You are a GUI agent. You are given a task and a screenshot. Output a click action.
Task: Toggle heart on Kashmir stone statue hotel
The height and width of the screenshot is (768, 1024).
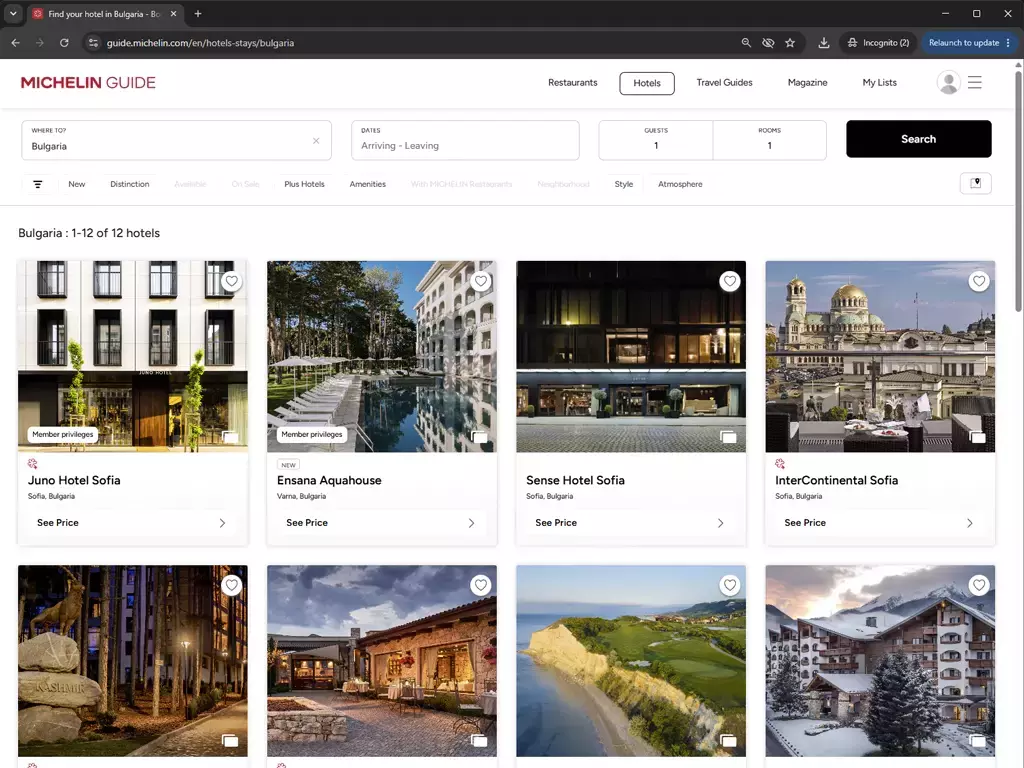coord(231,585)
